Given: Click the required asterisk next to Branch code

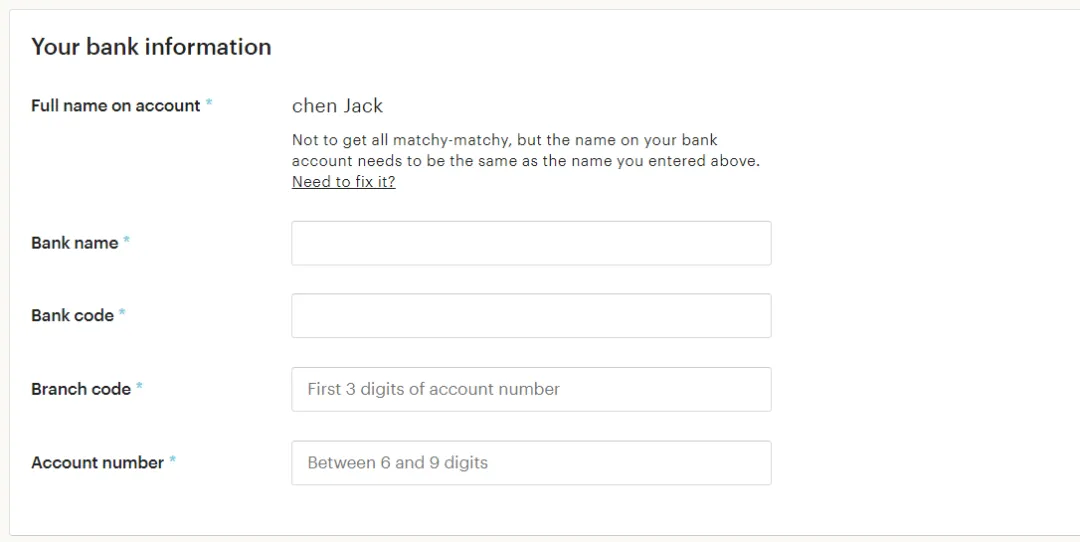Looking at the screenshot, I should [140, 387].
